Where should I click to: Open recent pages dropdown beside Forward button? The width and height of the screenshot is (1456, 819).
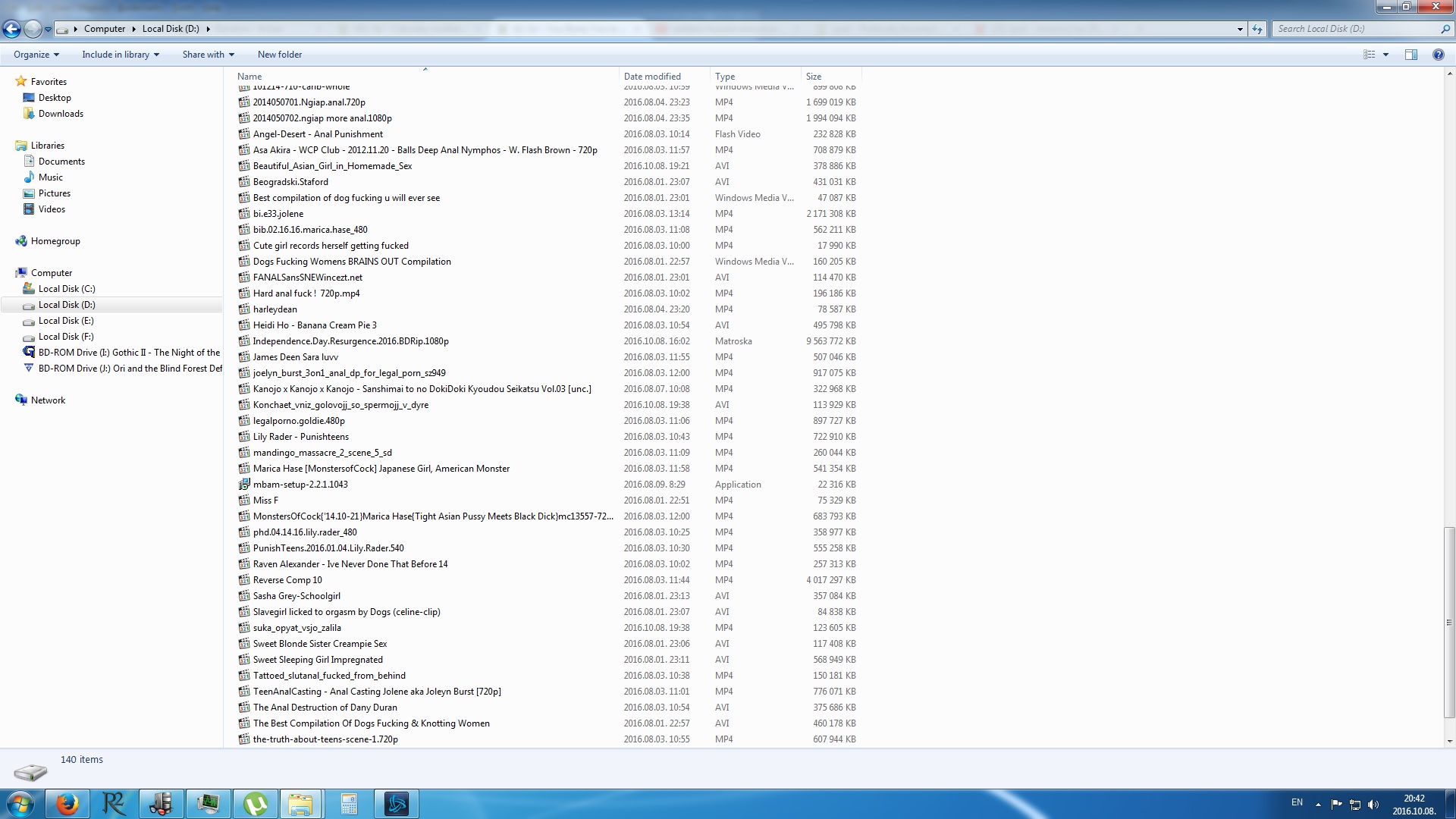tap(48, 30)
